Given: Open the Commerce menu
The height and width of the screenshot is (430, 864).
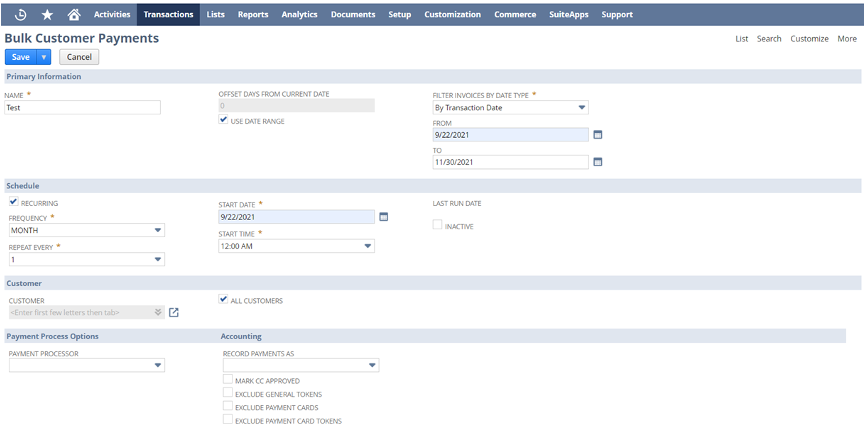Looking at the screenshot, I should (515, 15).
